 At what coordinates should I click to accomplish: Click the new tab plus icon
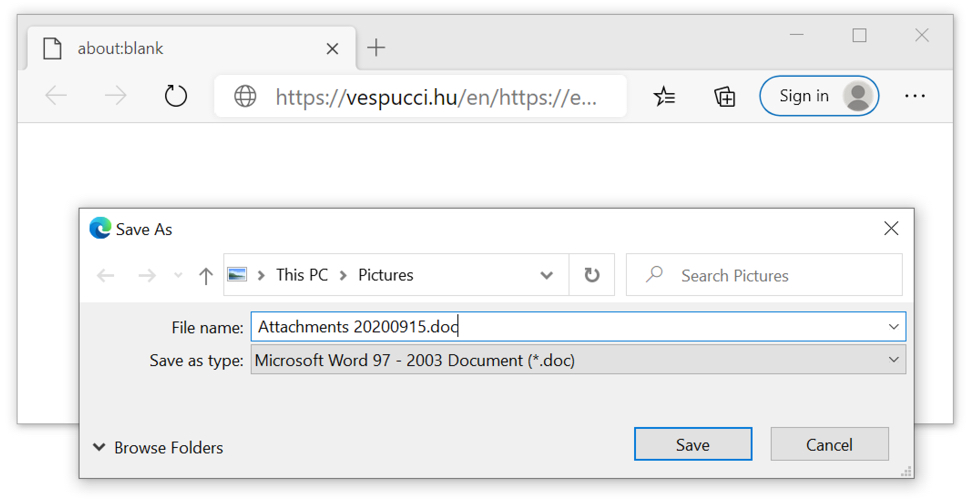tap(376, 47)
